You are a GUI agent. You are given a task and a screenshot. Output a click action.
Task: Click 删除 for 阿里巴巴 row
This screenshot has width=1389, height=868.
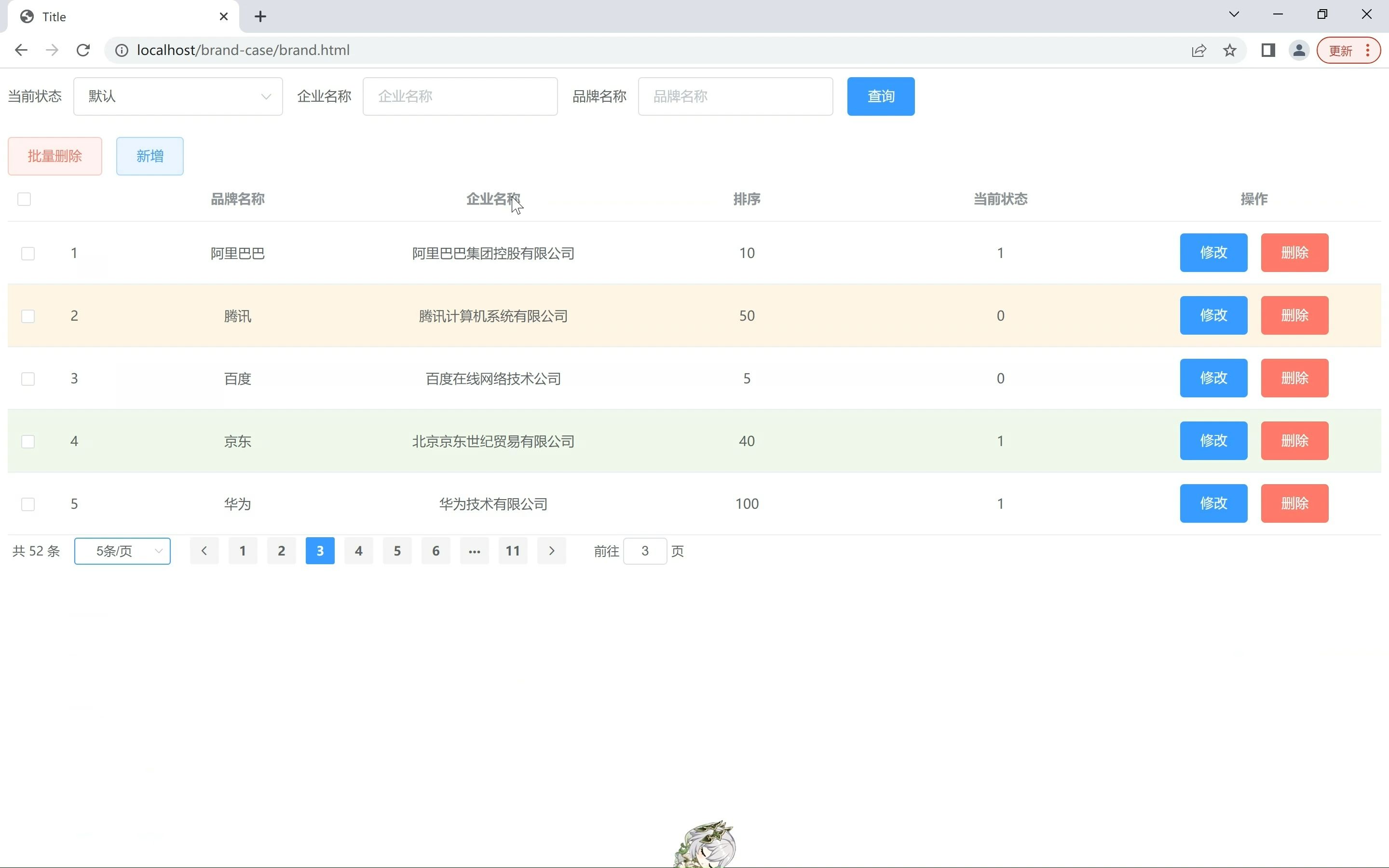1295,253
